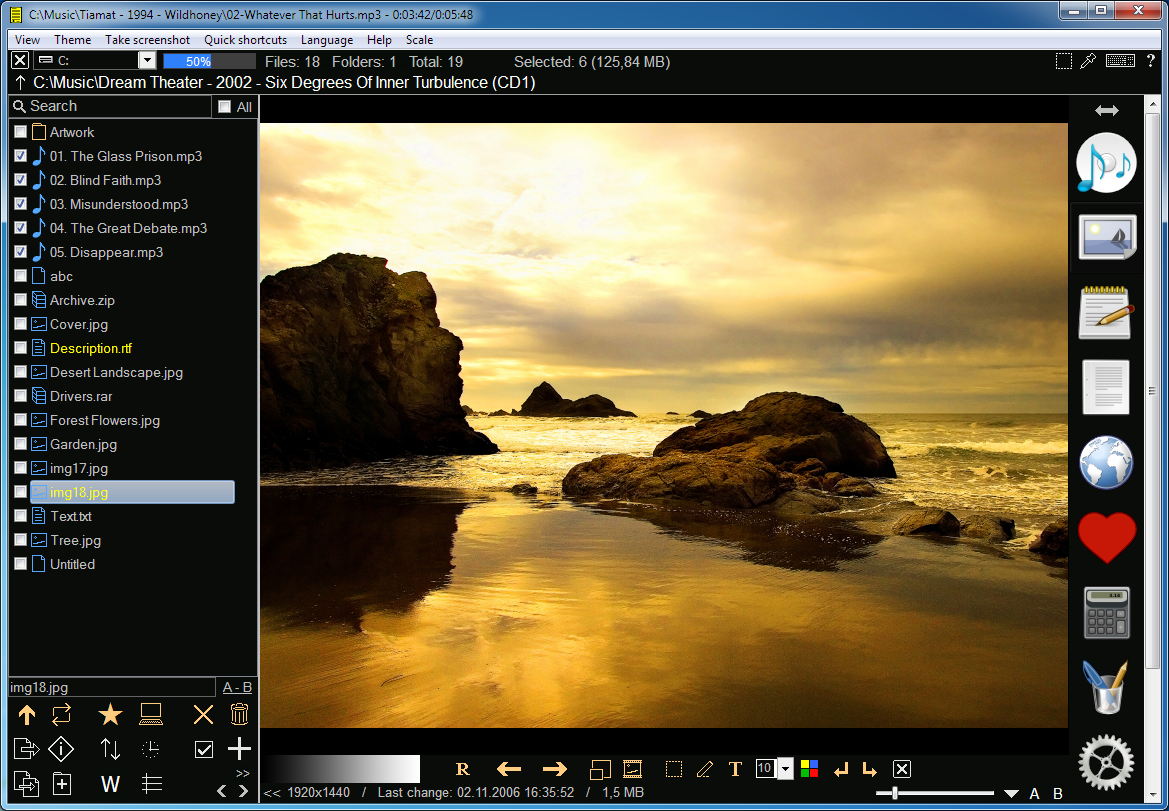Click the trash can delete icon
The height and width of the screenshot is (811, 1169).
pos(239,714)
